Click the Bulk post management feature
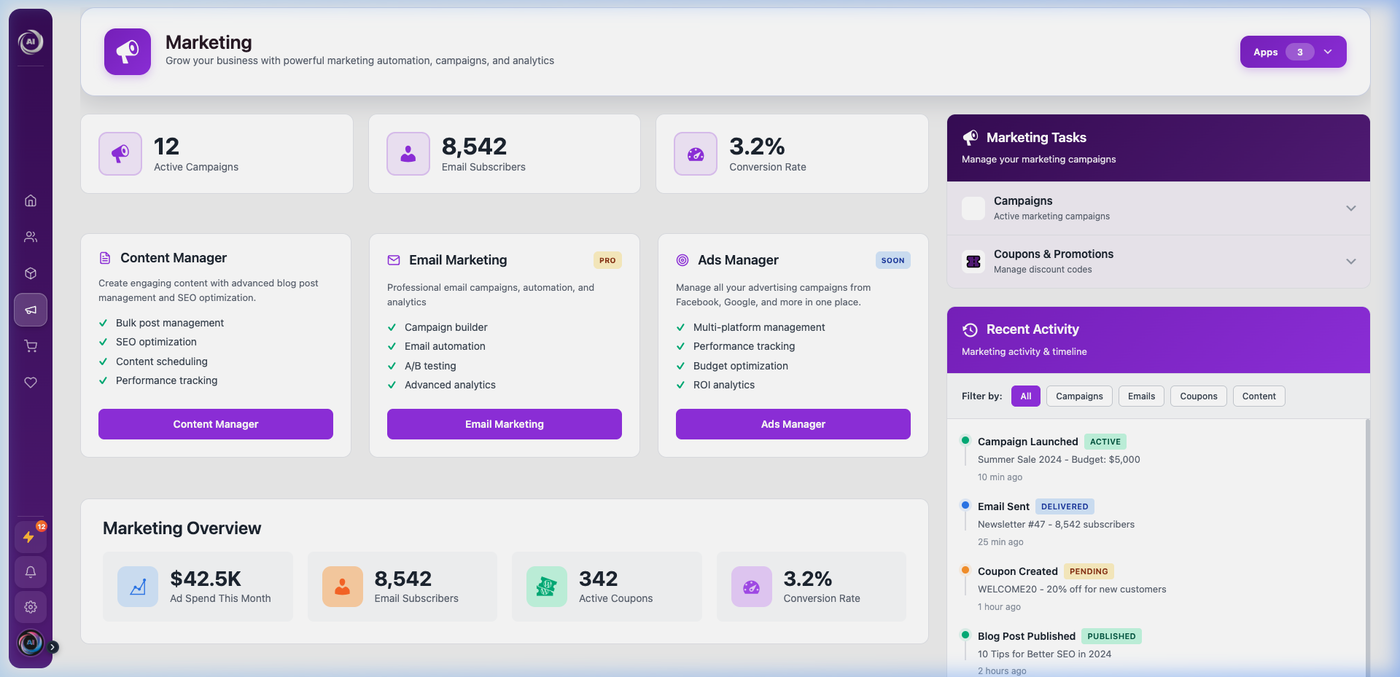Viewport: 1400px width, 677px height. [x=170, y=323]
